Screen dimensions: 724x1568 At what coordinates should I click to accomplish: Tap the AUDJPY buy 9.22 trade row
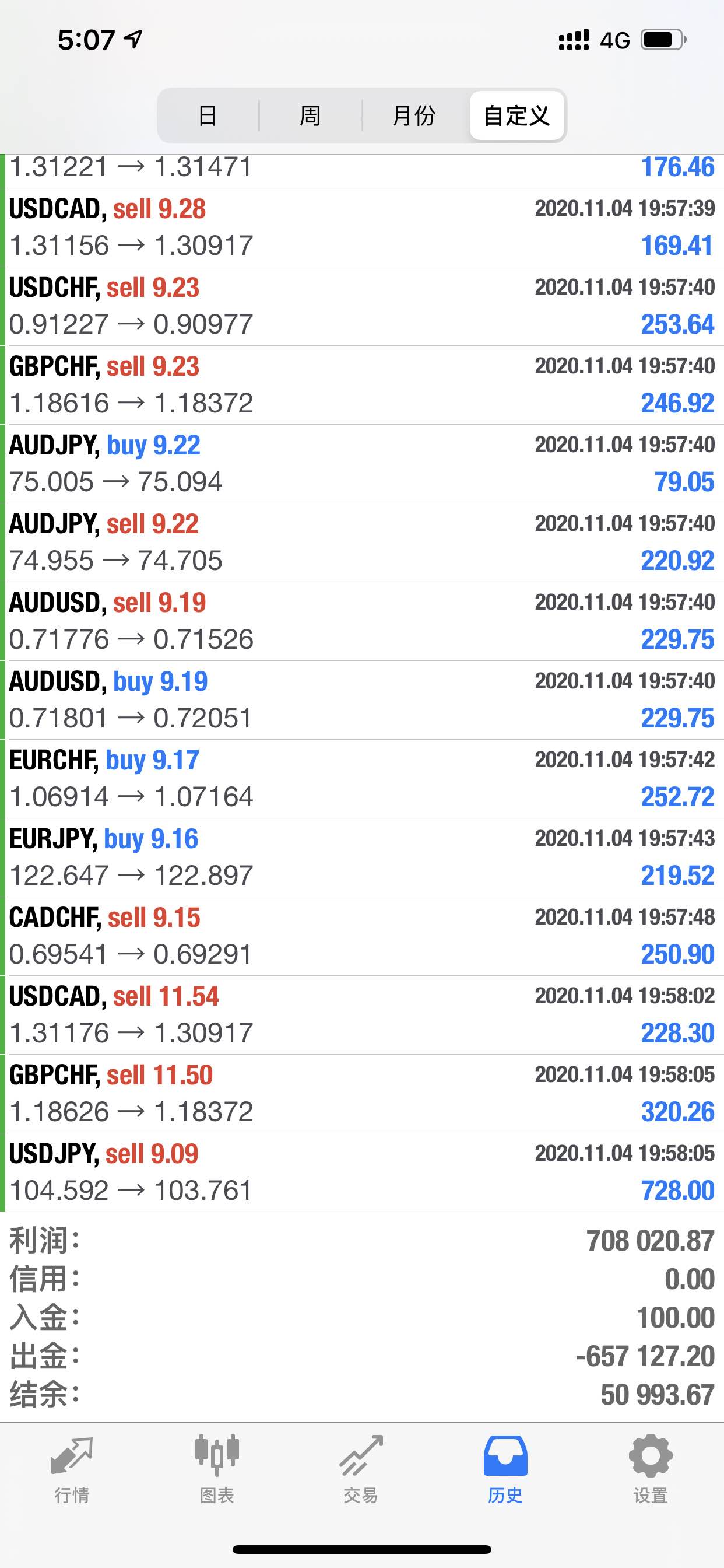pyautogui.click(x=362, y=464)
